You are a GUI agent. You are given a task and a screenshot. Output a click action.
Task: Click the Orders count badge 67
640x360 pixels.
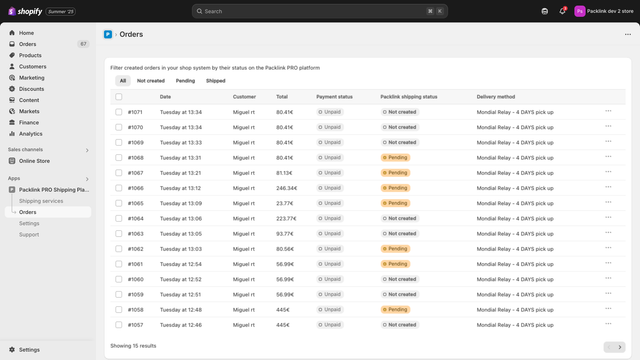[83, 44]
